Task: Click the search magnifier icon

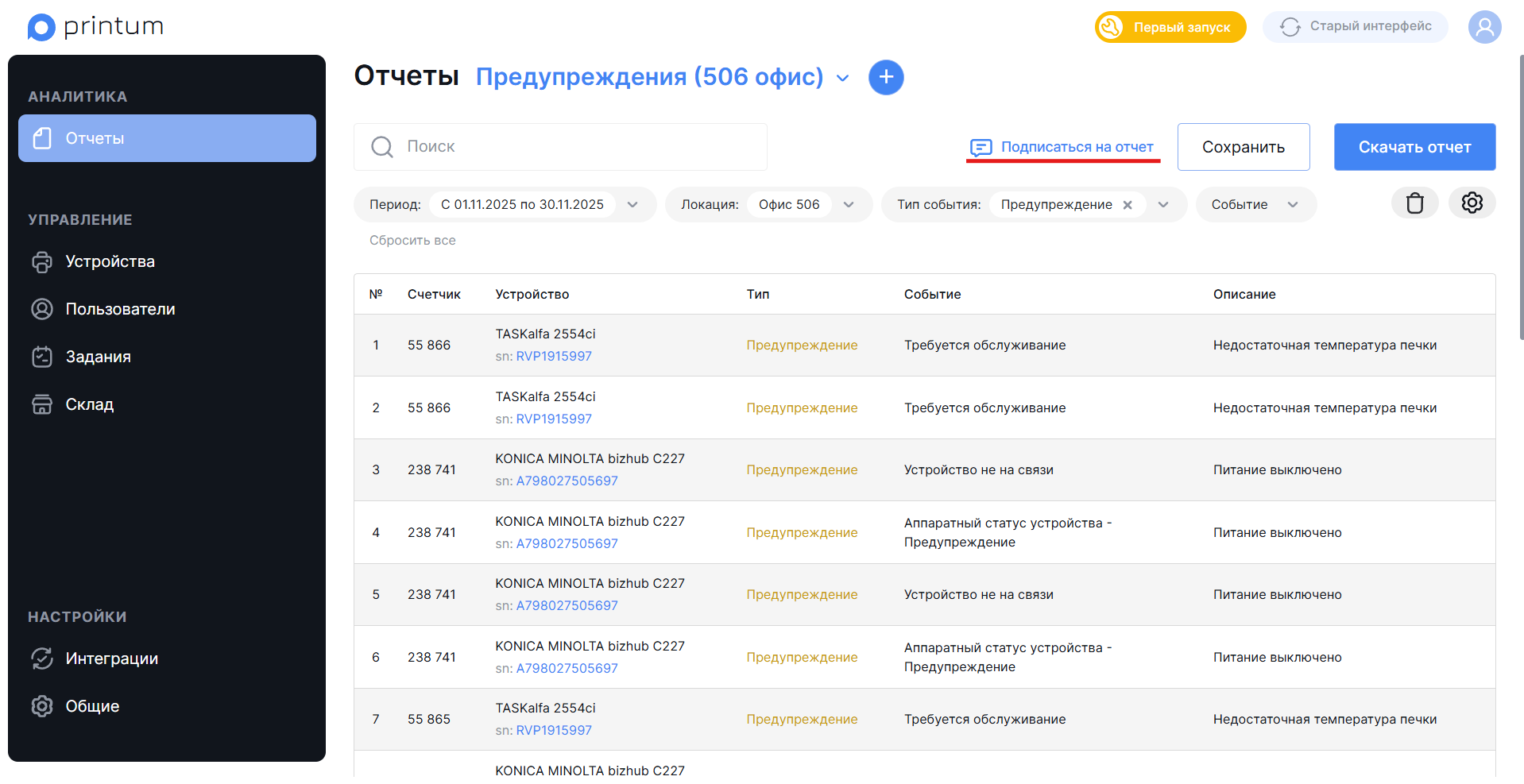Action: coord(382,147)
